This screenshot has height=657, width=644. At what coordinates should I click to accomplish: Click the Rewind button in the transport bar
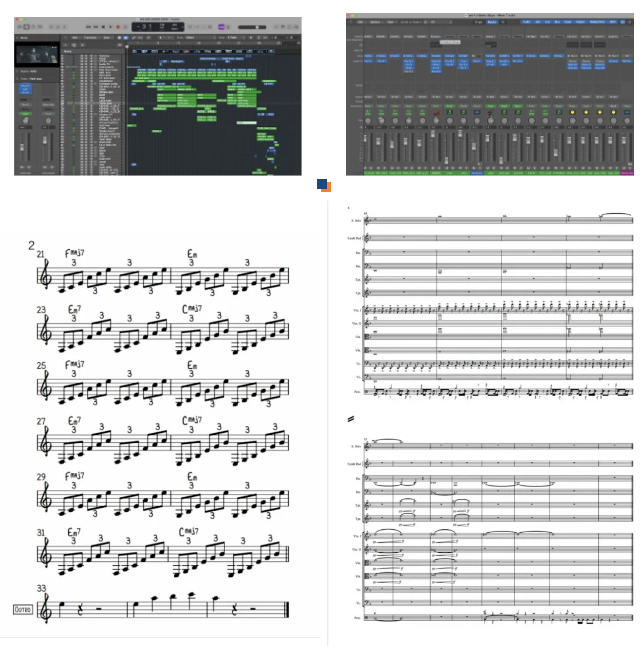coord(86,26)
